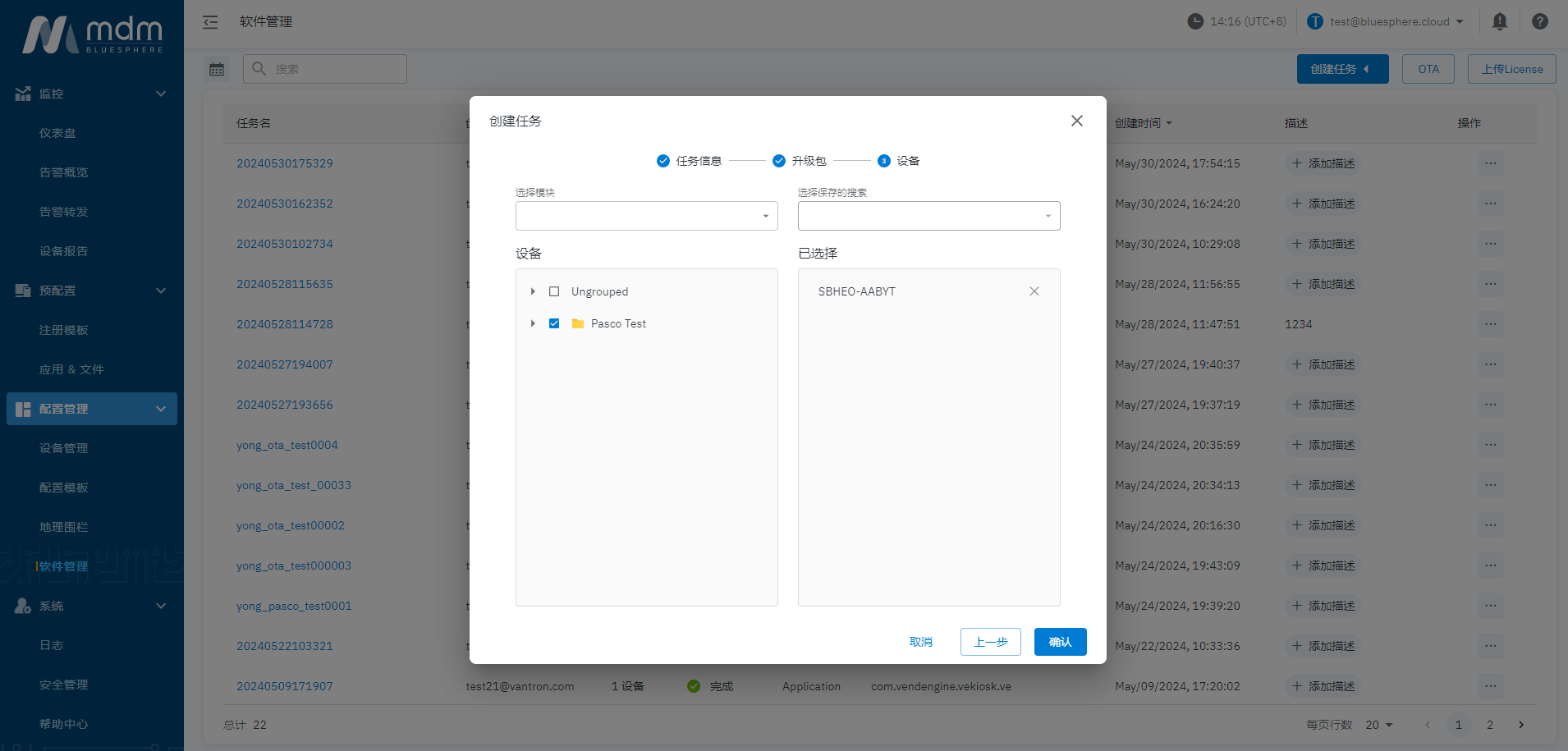Click the user avatar icon
Viewport: 1568px width, 751px height.
pos(1314,21)
